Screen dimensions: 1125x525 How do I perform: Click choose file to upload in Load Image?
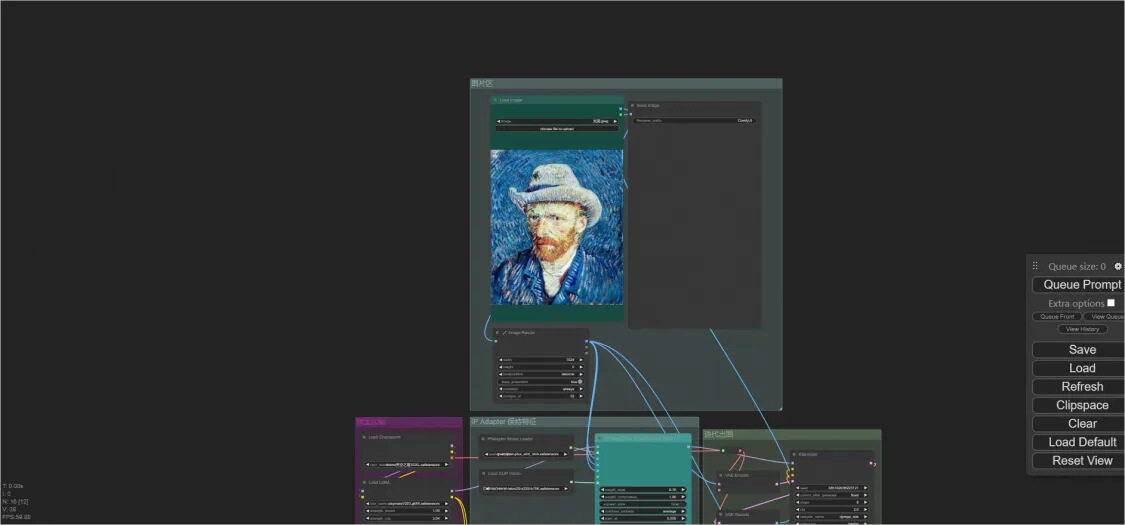(x=557, y=128)
